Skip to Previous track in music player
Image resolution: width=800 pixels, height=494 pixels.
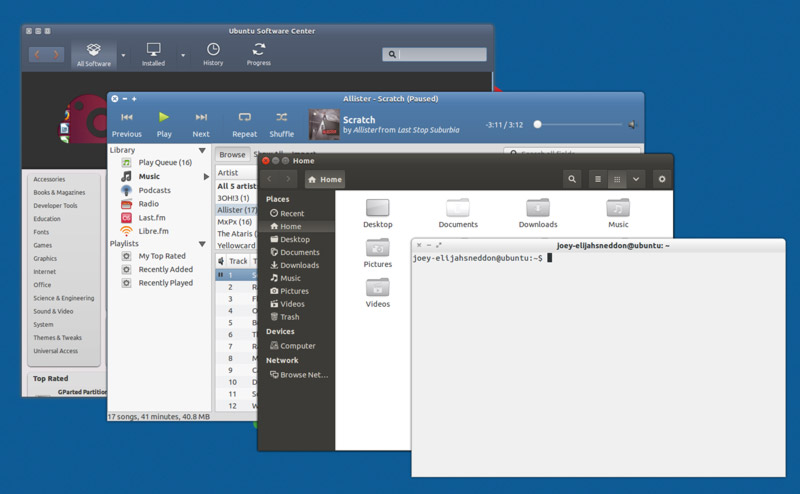[127, 124]
